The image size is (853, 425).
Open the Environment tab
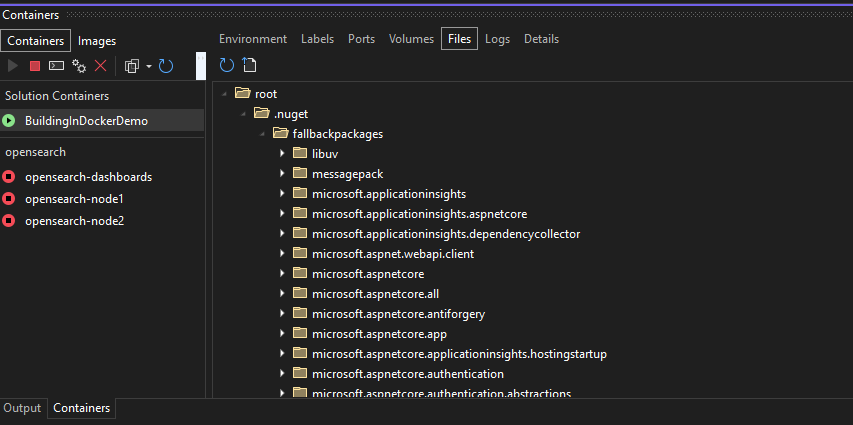pos(253,39)
